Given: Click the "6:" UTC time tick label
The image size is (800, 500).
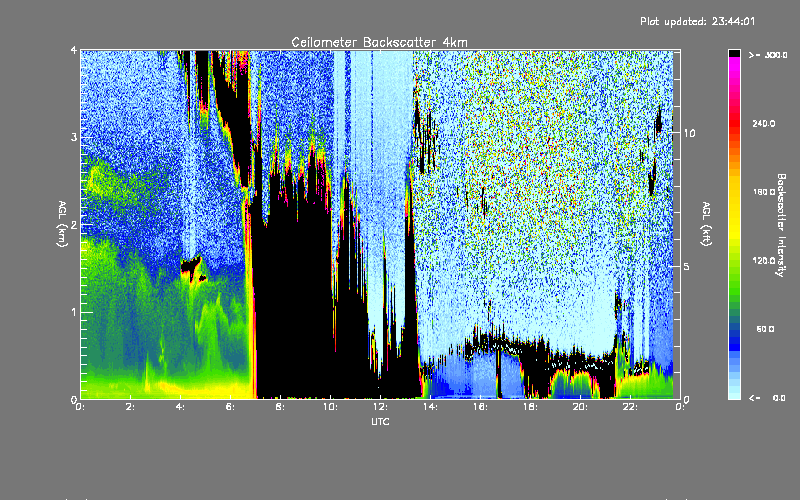Looking at the screenshot, I should tap(230, 407).
